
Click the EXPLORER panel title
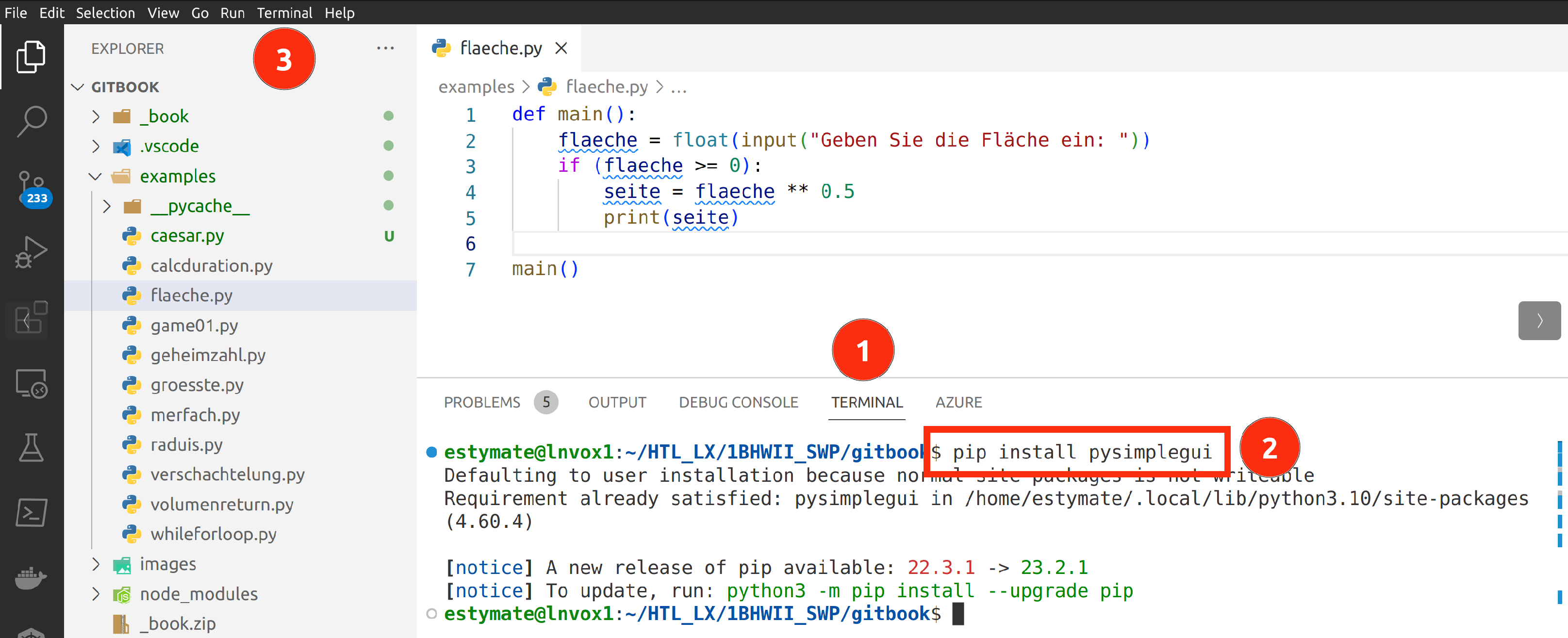(x=127, y=49)
